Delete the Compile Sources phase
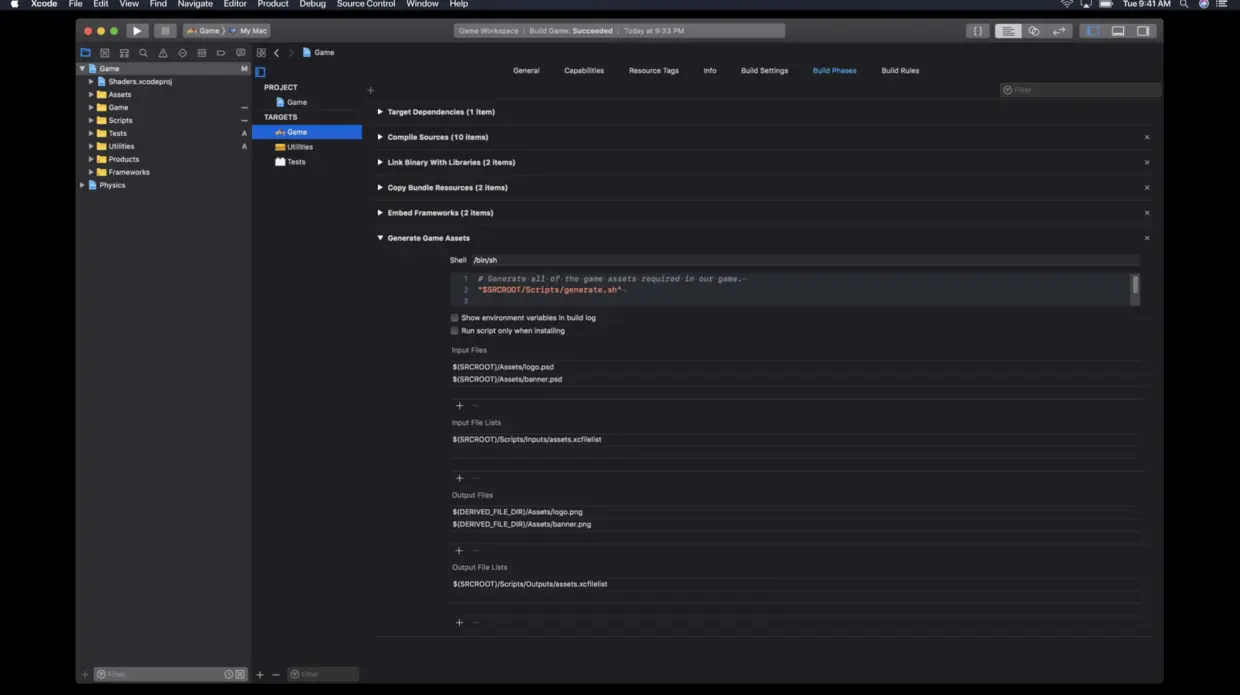This screenshot has width=1240, height=695. pyautogui.click(x=1147, y=137)
